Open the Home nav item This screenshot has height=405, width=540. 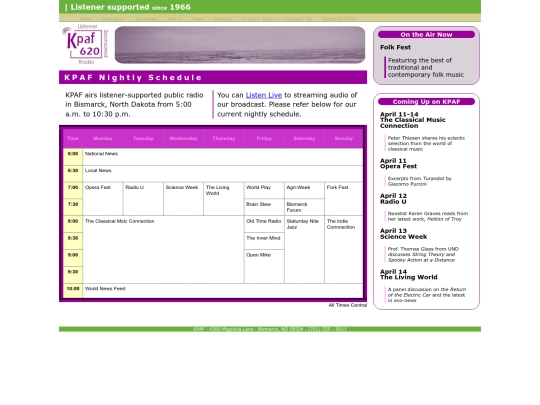(x=85, y=19)
